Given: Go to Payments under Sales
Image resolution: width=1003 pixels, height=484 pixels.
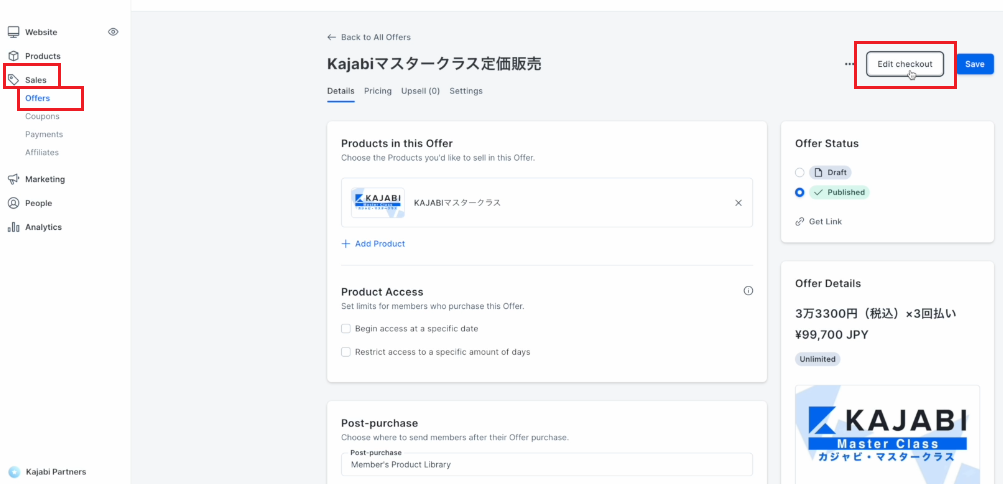Looking at the screenshot, I should [x=44, y=134].
